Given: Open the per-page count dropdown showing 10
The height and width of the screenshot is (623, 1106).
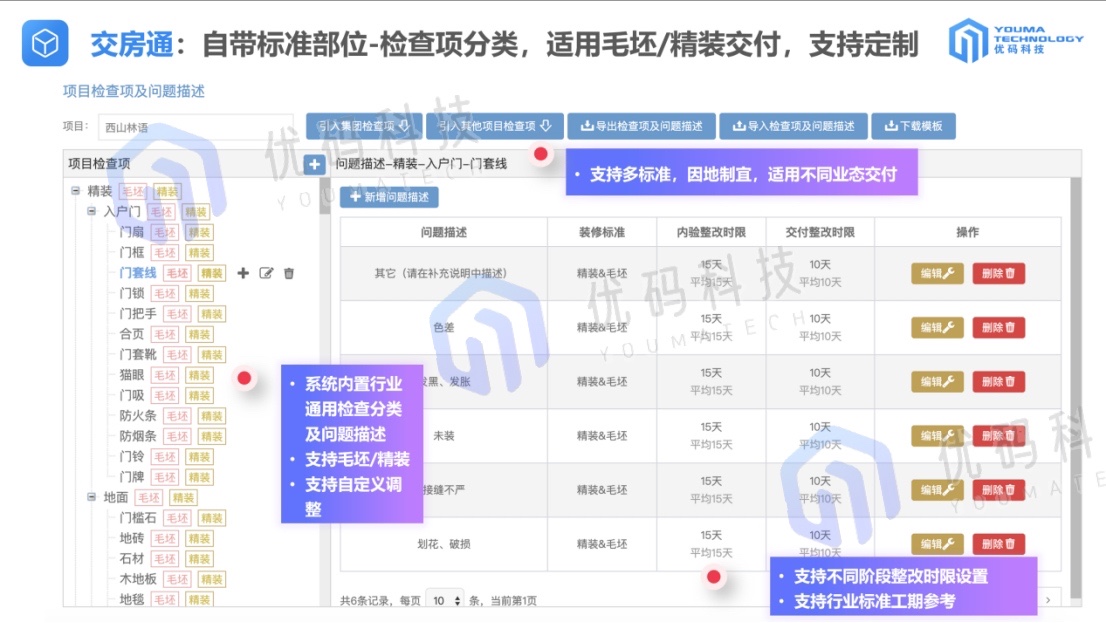Looking at the screenshot, I should coord(445,600).
